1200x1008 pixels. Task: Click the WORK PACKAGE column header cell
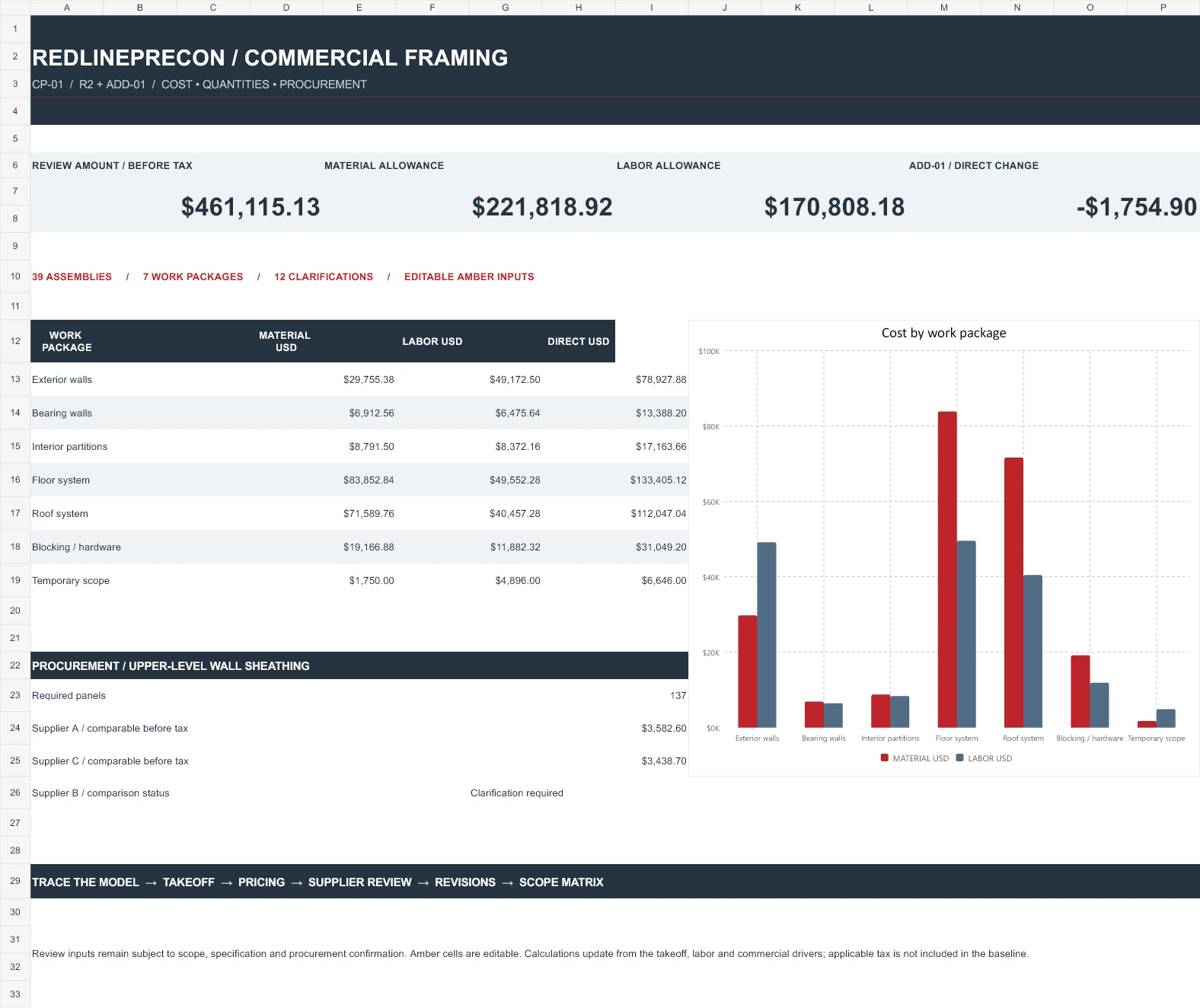67,341
